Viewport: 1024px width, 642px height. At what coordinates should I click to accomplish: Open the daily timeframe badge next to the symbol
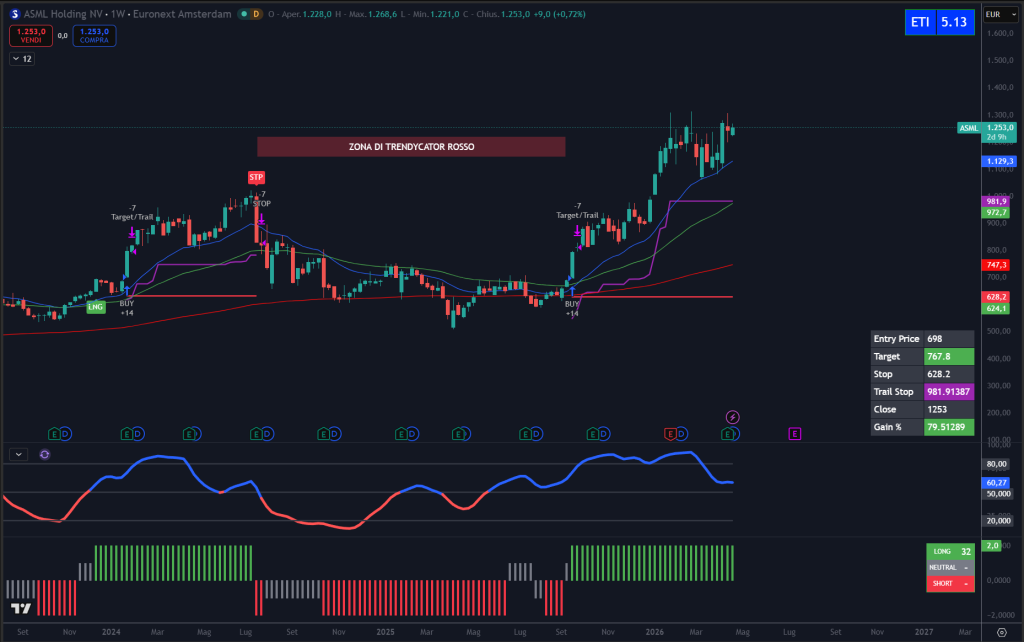[x=255, y=14]
